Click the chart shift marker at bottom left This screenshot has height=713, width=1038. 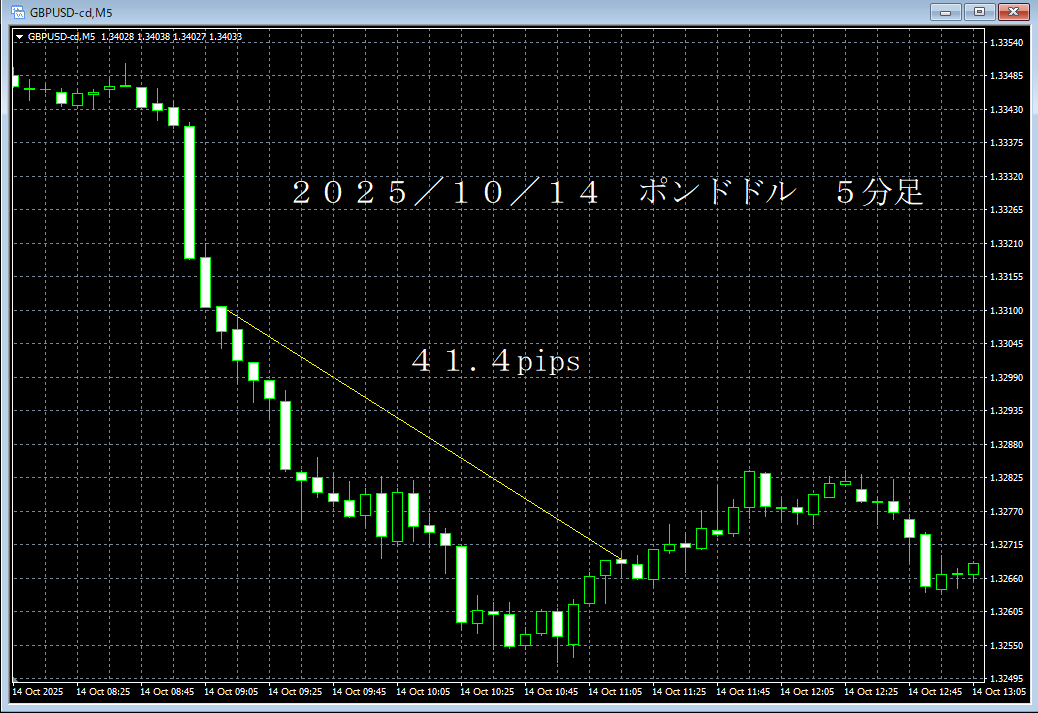(x=15, y=679)
